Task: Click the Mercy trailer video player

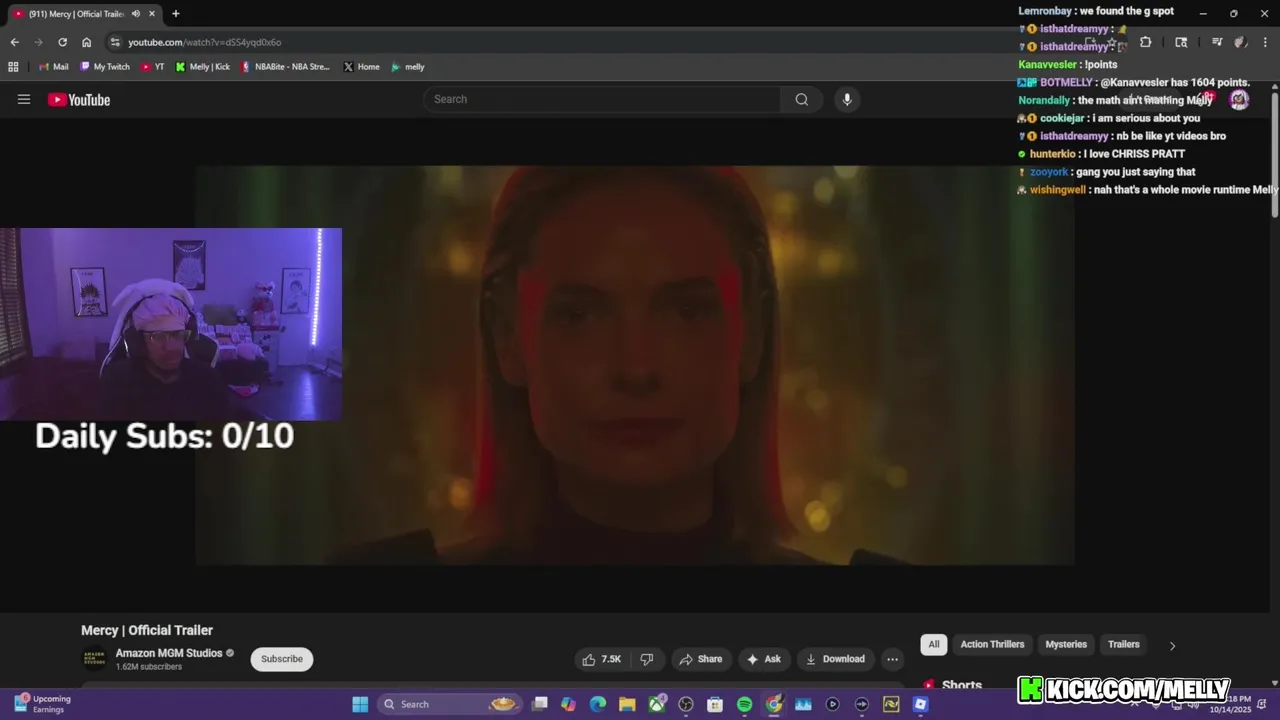Action: (x=635, y=365)
